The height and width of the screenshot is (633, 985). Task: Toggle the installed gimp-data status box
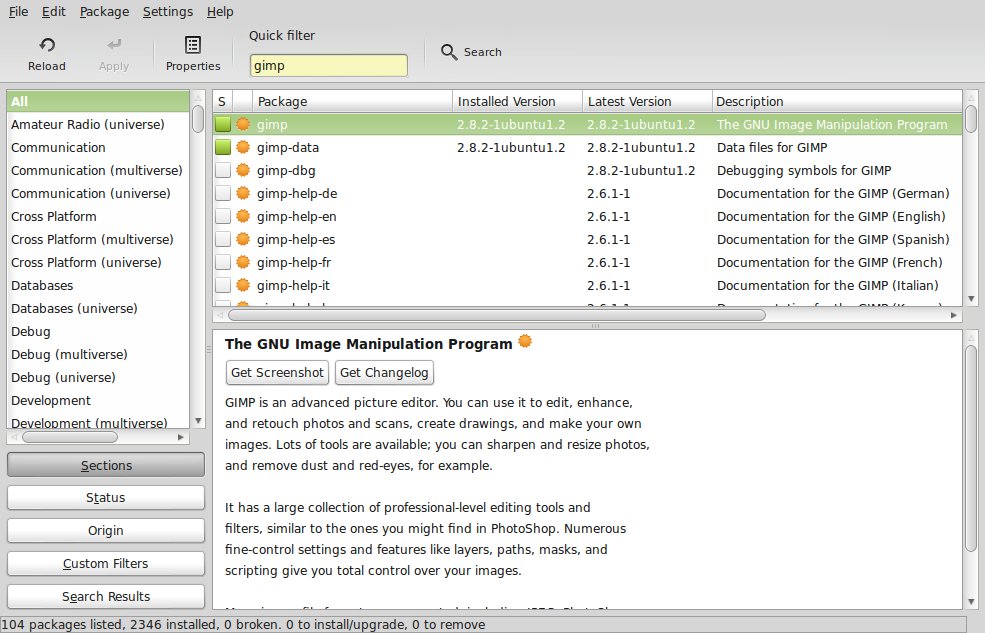coord(222,147)
